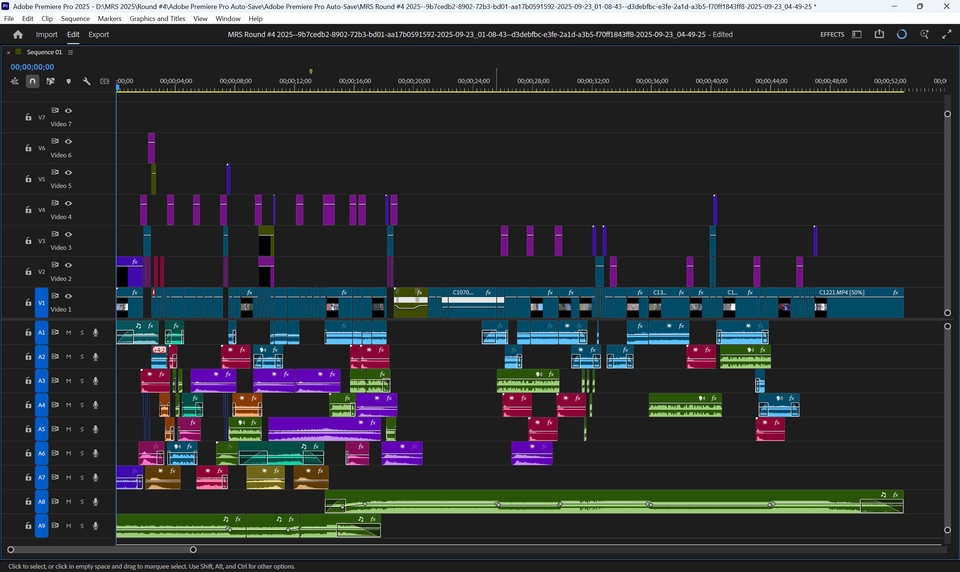Switch to the Export tab
This screenshot has height=572, width=960.
98,34
